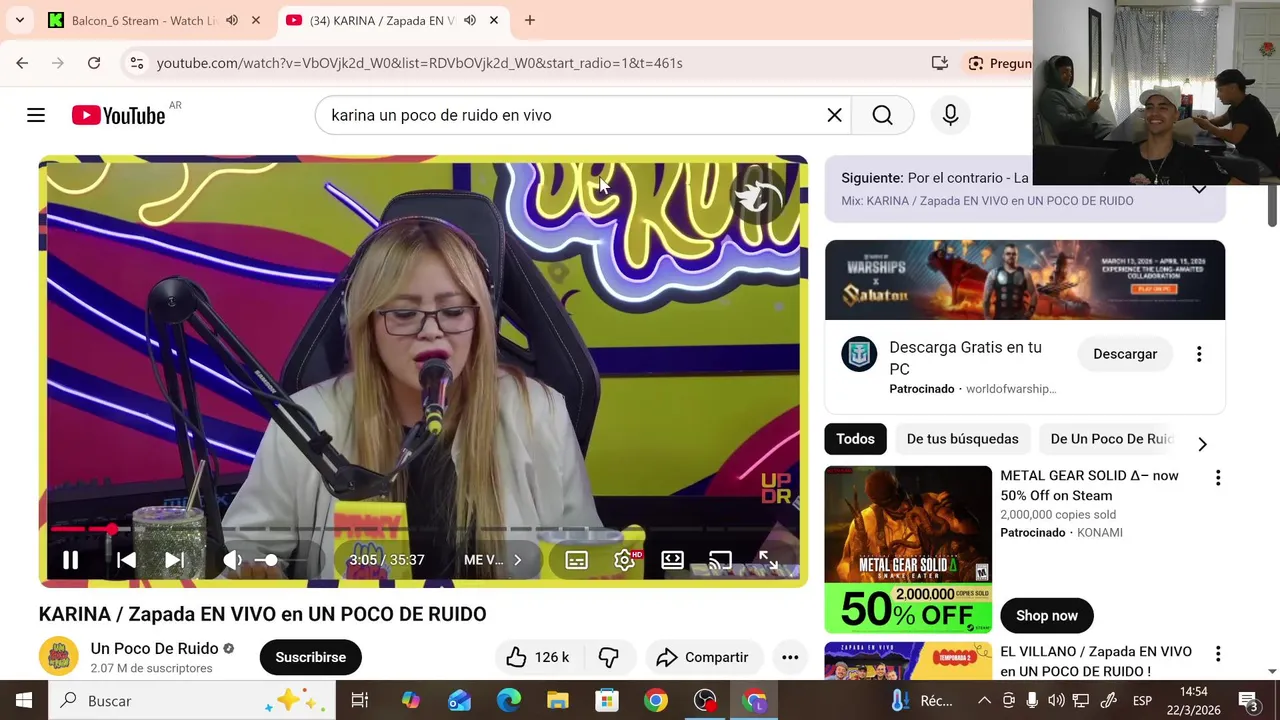The height and width of the screenshot is (720, 1280).
Task: Expand the 'ME V...' chapter label
Action: pyautogui.click(x=493, y=560)
